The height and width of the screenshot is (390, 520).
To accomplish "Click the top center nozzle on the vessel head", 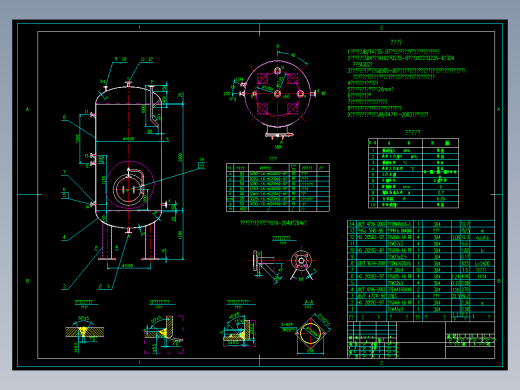I will (129, 83).
